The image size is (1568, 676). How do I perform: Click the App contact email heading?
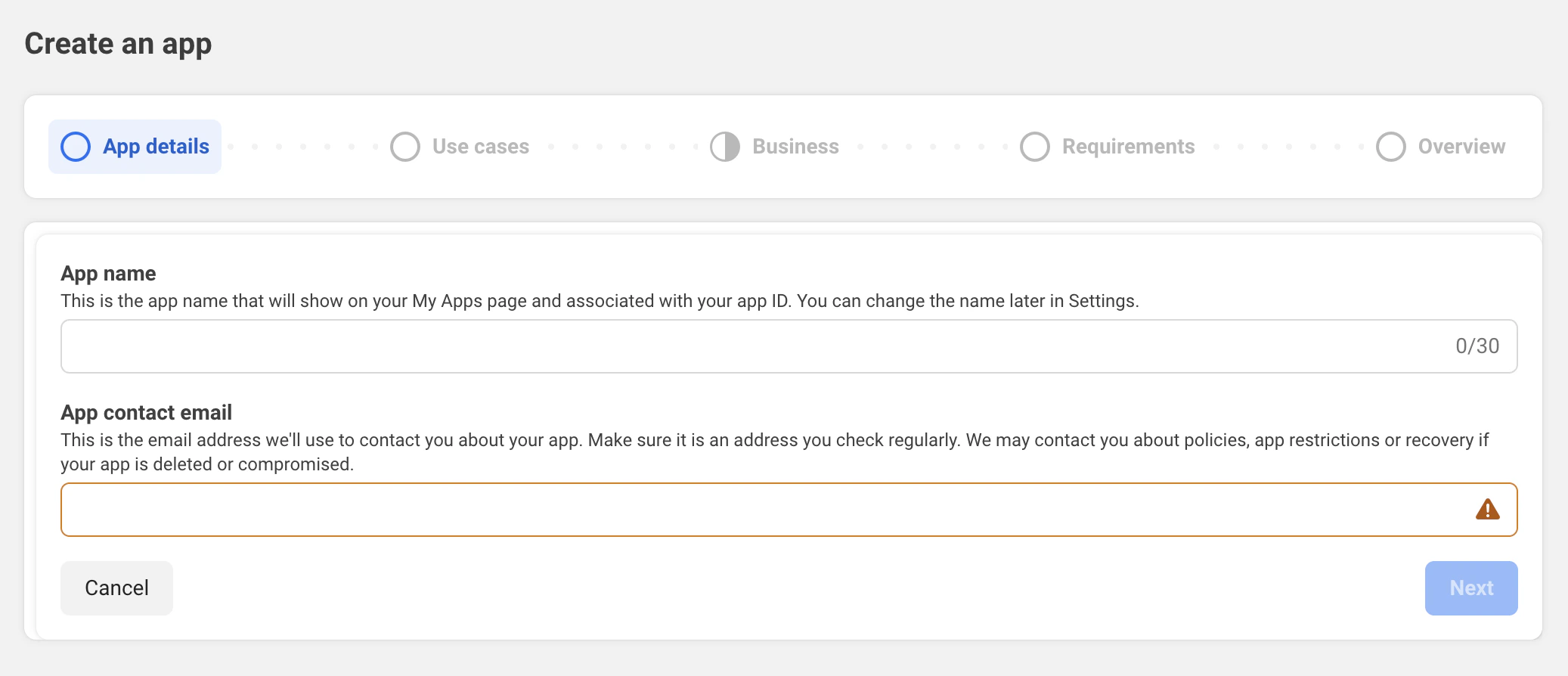pyautogui.click(x=146, y=413)
